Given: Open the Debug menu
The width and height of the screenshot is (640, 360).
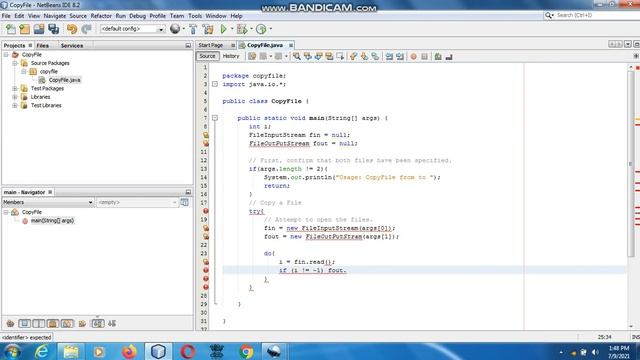Looking at the screenshot, I should tap(138, 16).
